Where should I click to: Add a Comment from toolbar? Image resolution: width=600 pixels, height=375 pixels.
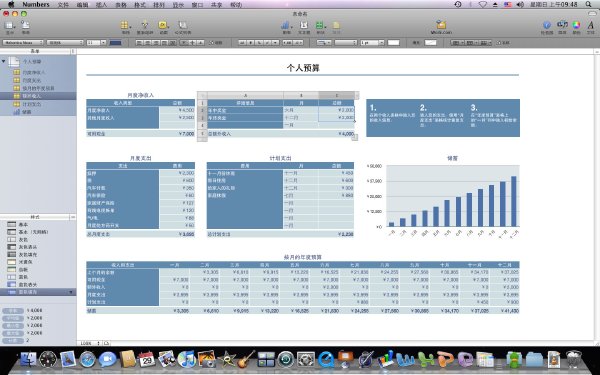(336, 26)
